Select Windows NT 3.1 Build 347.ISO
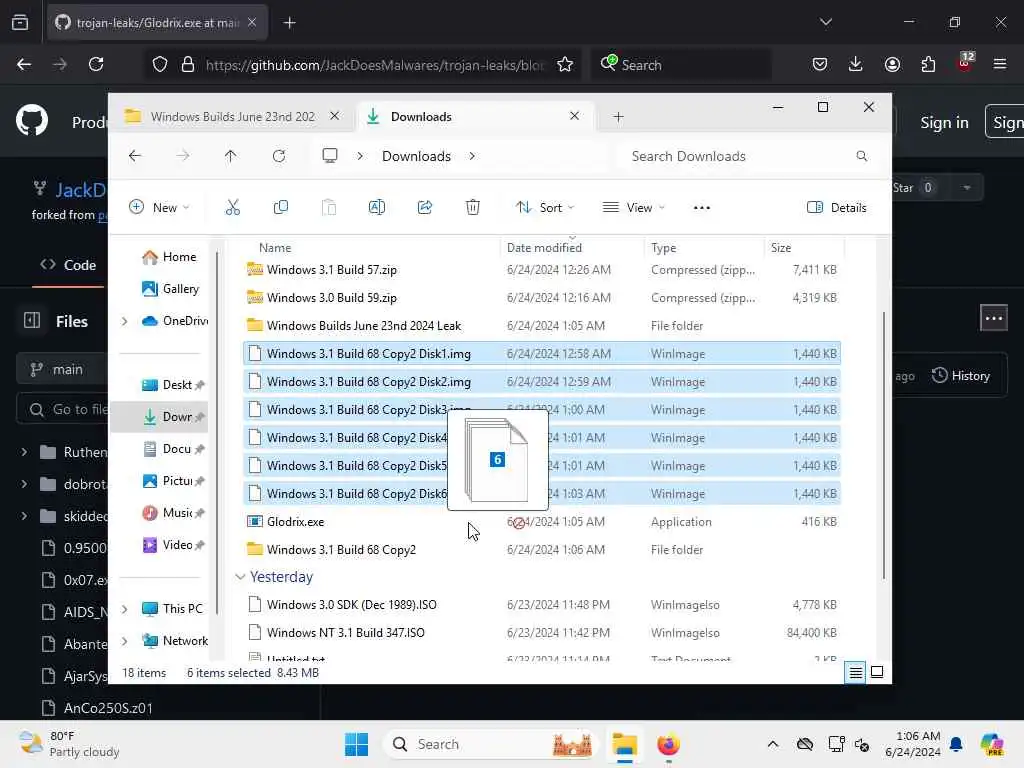 [x=541, y=633]
